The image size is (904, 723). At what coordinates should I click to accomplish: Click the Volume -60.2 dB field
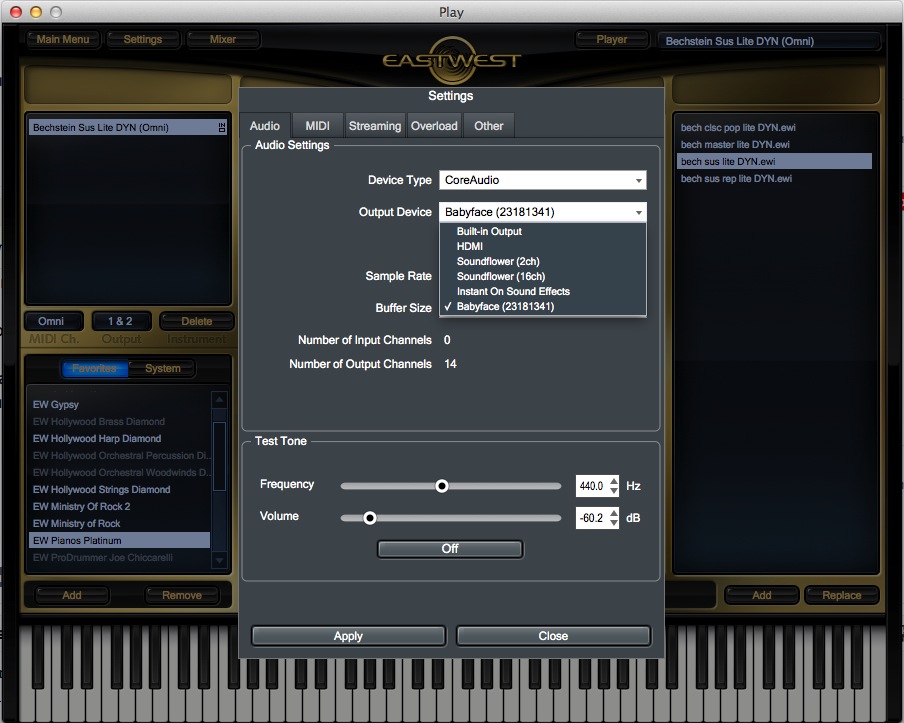pyautogui.click(x=592, y=518)
